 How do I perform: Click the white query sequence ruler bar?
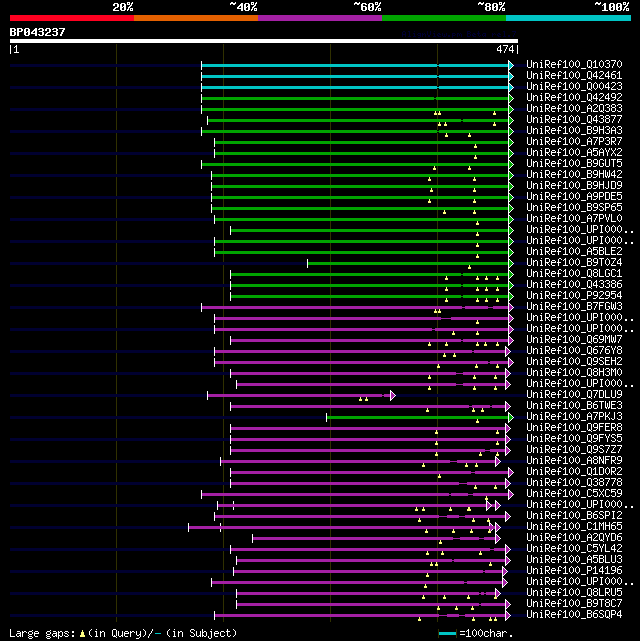[264, 41]
